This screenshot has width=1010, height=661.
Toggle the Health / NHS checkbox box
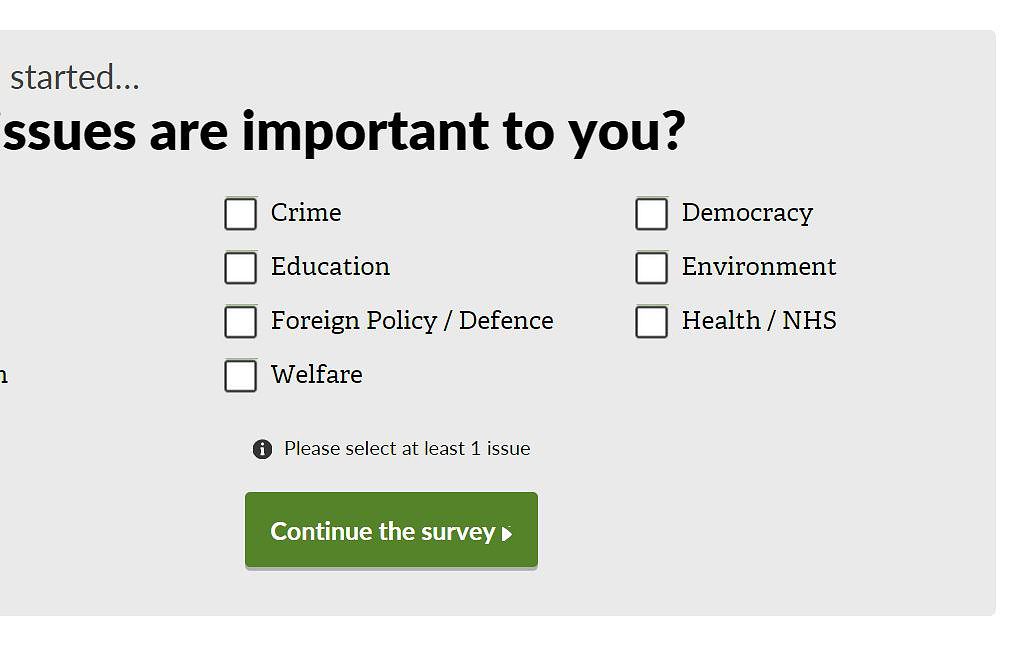[652, 322]
